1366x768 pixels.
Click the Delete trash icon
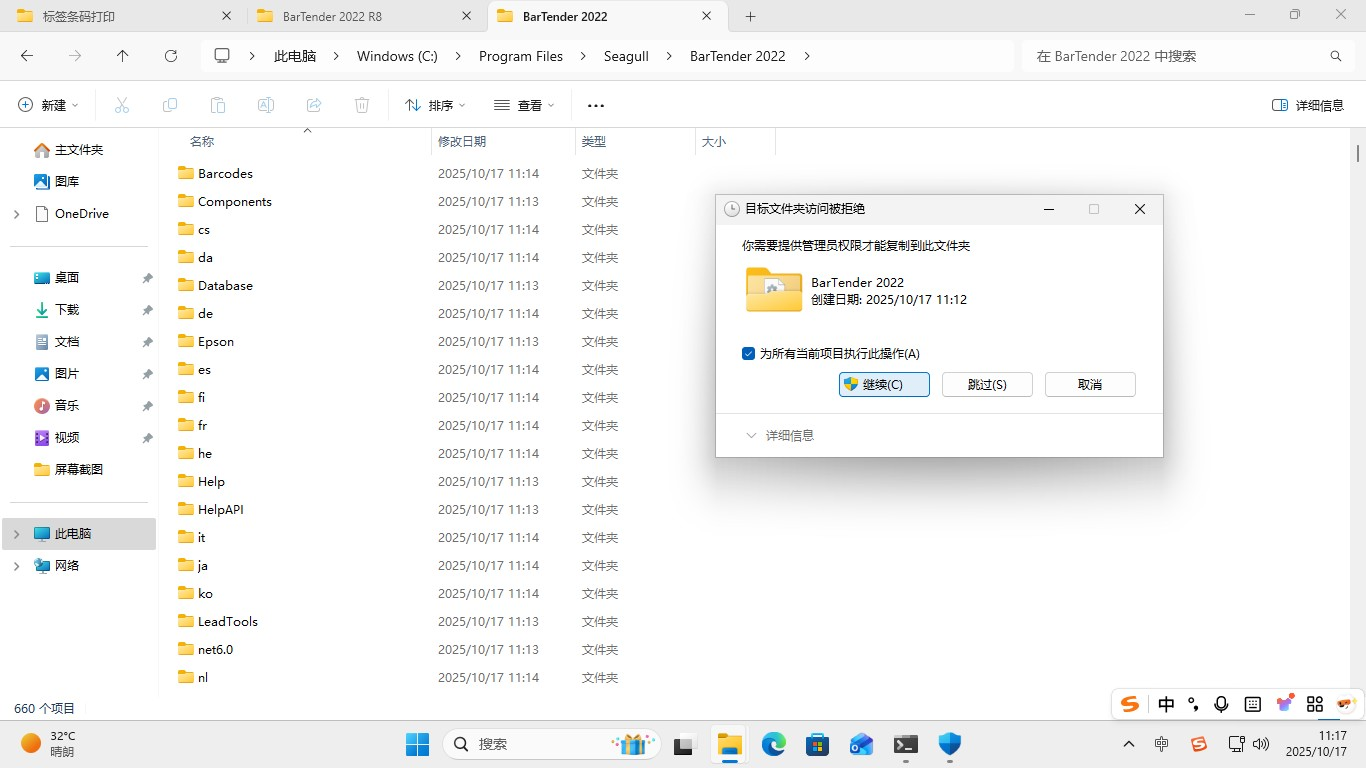pos(362,105)
